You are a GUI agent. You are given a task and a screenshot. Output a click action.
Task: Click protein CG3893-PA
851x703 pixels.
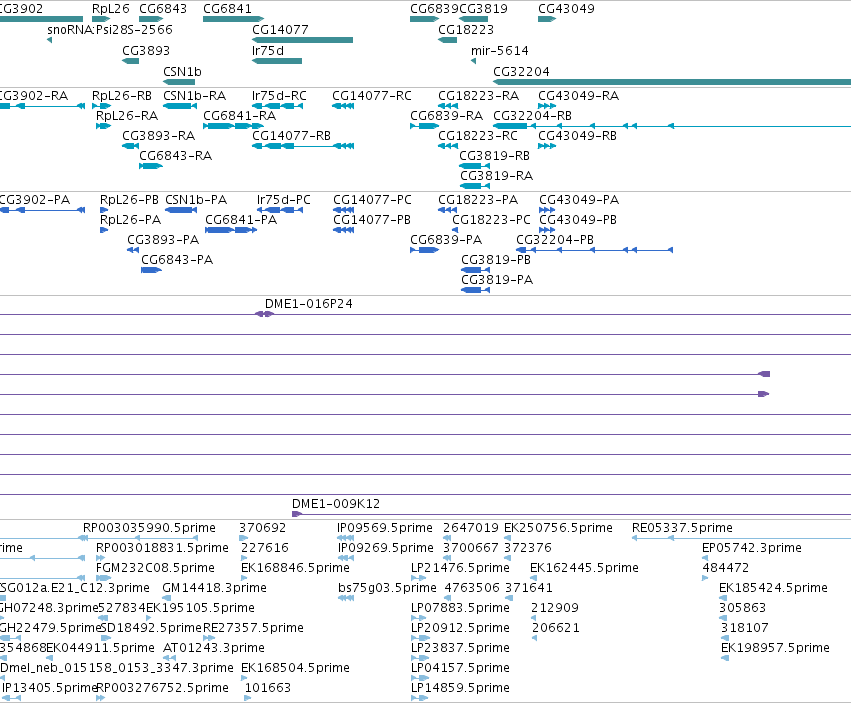[163, 240]
